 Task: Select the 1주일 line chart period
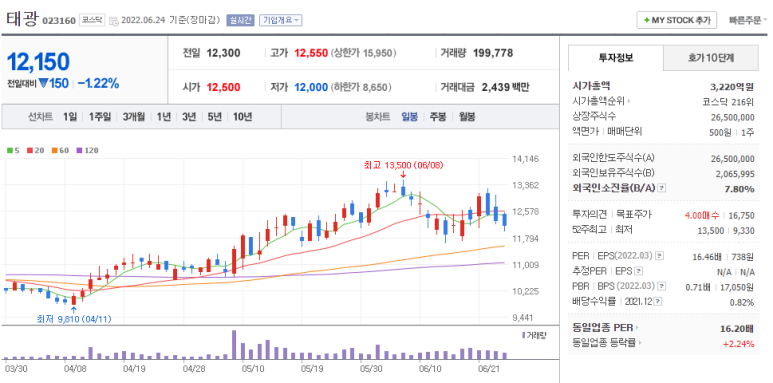point(100,117)
